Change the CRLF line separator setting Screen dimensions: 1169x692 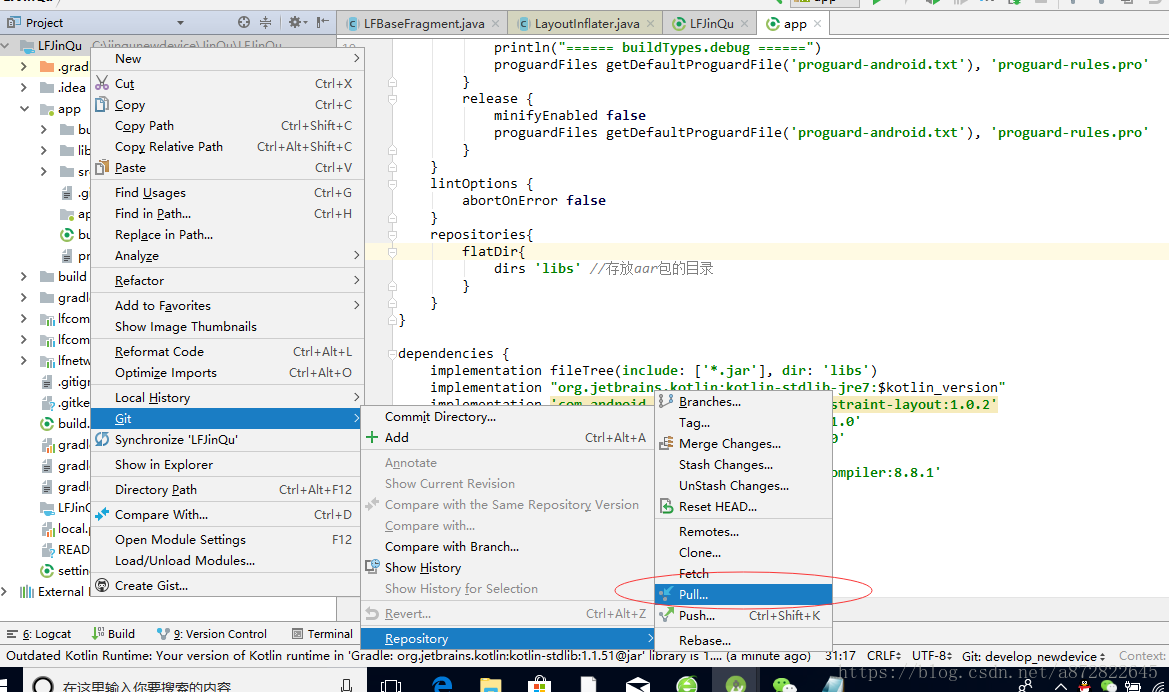click(x=884, y=656)
